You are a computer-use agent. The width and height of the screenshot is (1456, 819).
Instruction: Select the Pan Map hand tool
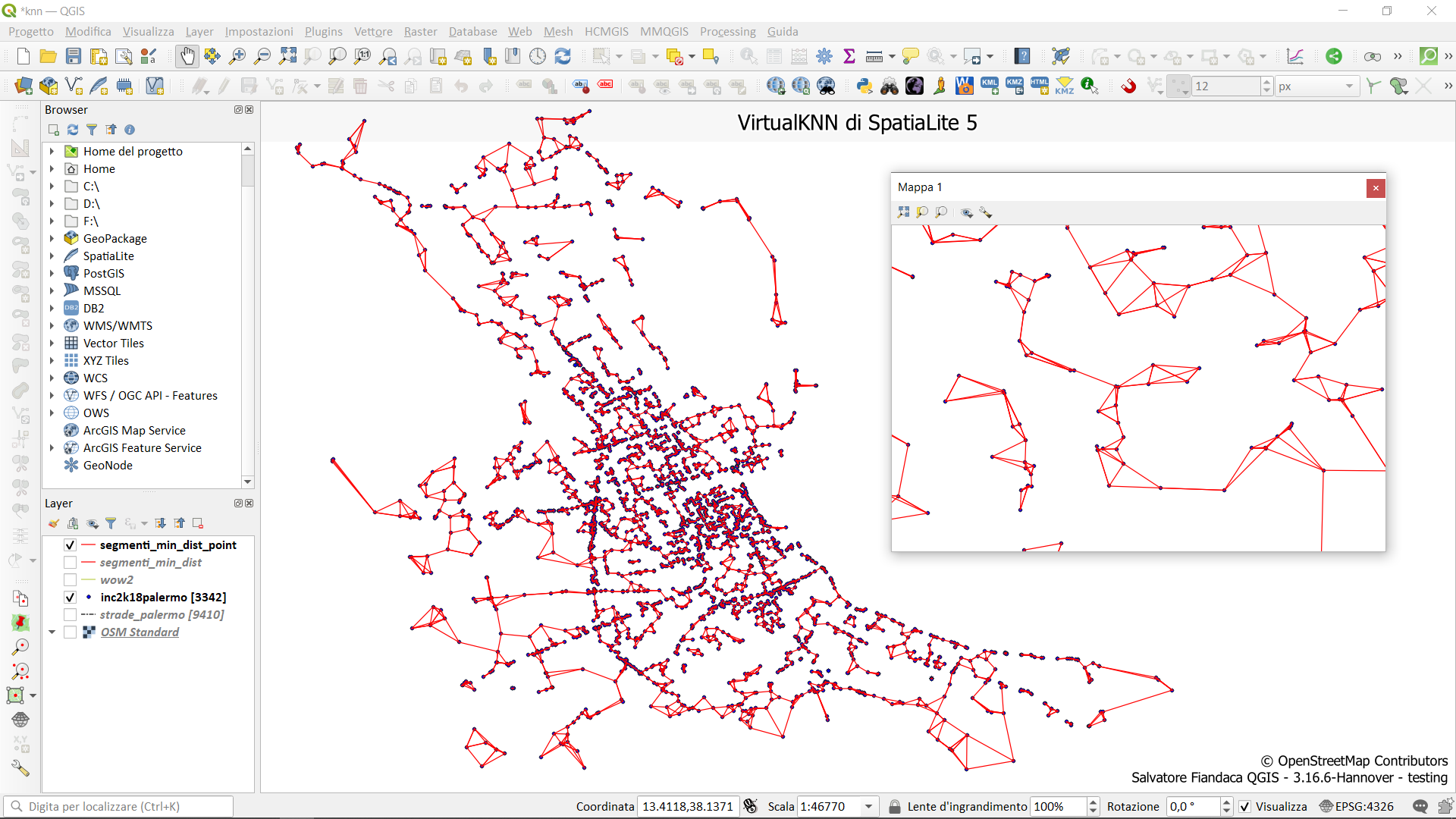(187, 56)
